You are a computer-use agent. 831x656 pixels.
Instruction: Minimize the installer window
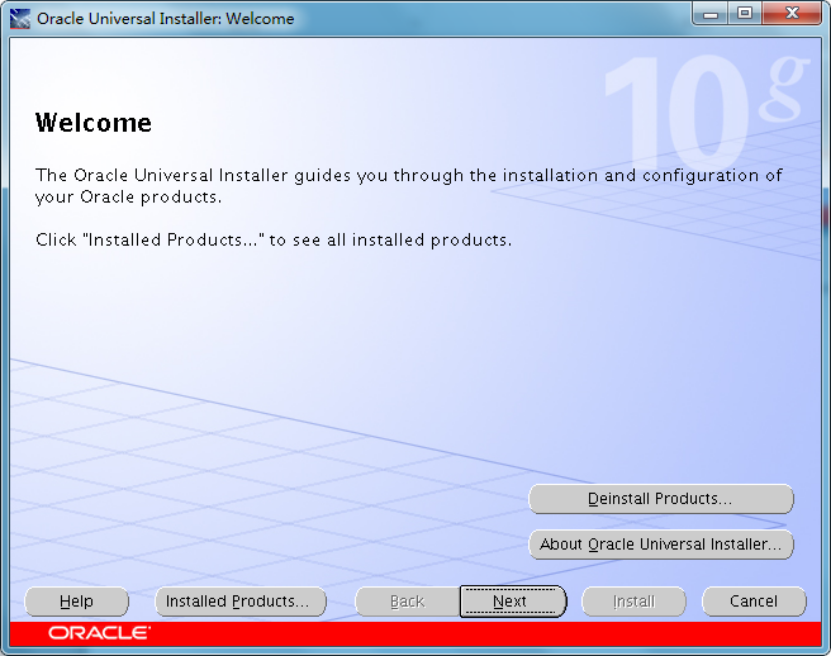click(x=711, y=14)
